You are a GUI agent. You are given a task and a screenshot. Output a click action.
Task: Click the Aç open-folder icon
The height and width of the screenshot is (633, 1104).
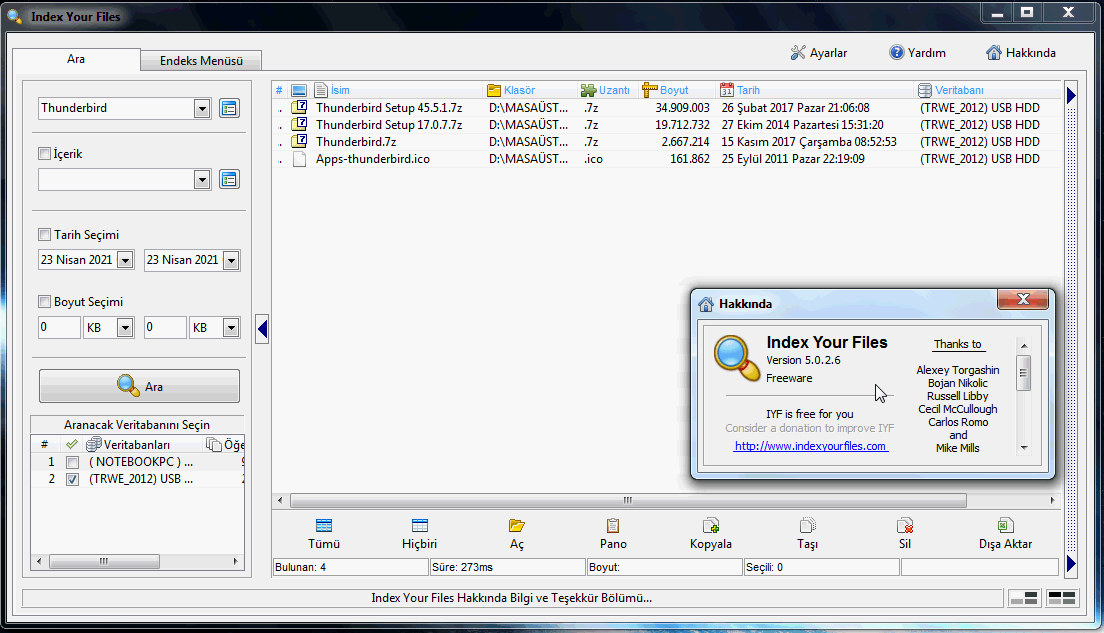(517, 525)
